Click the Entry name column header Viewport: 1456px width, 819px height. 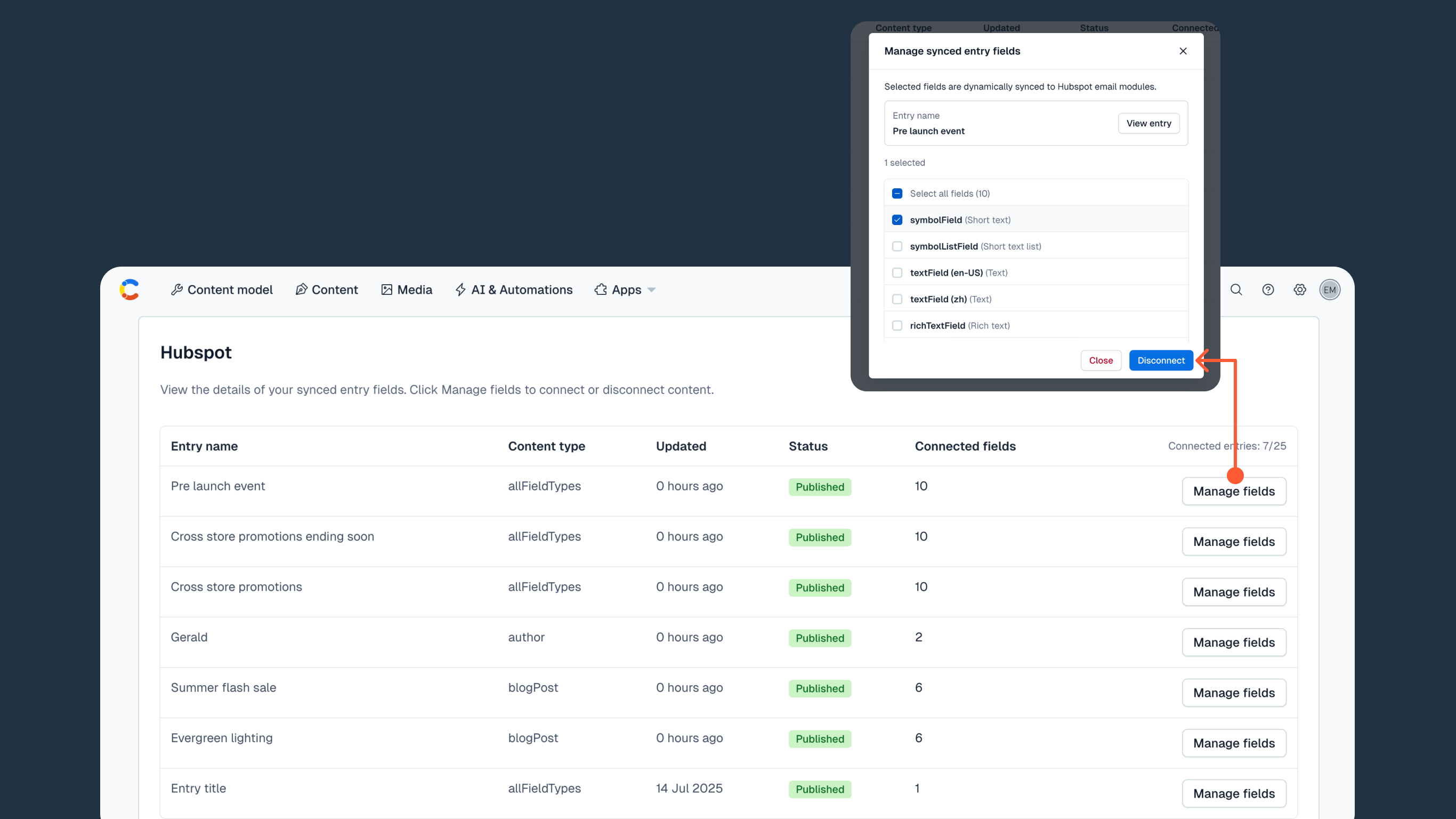pyautogui.click(x=204, y=446)
